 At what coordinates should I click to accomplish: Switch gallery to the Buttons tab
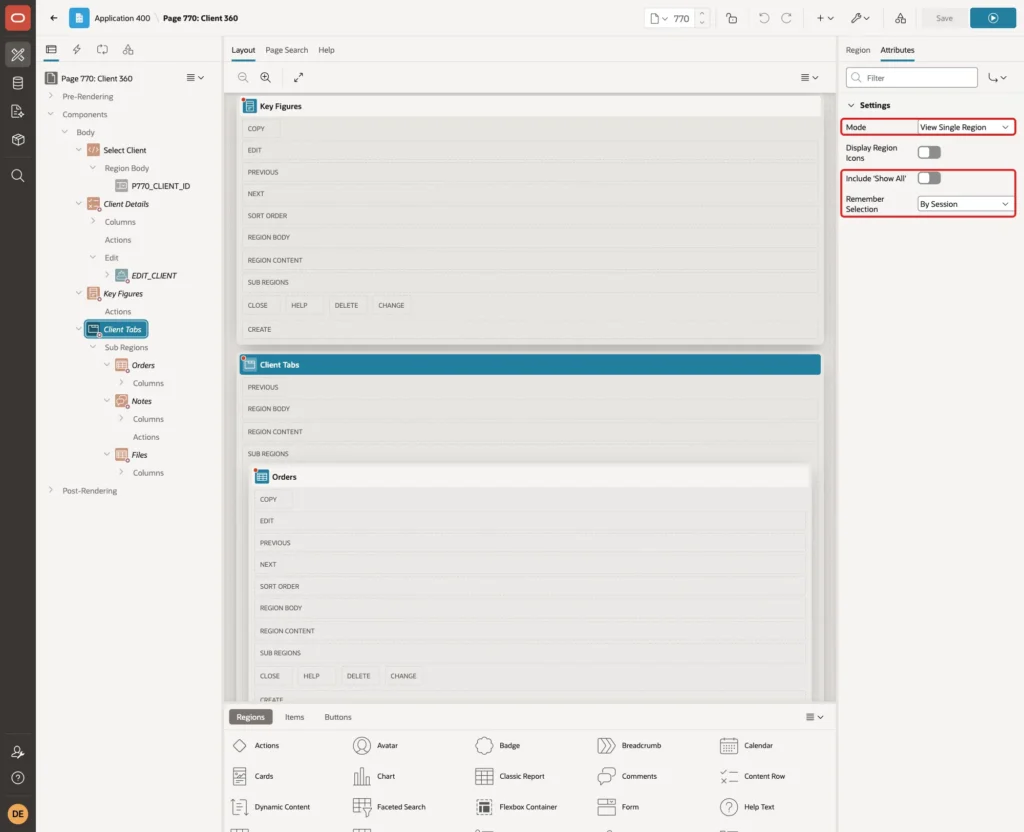tap(338, 717)
